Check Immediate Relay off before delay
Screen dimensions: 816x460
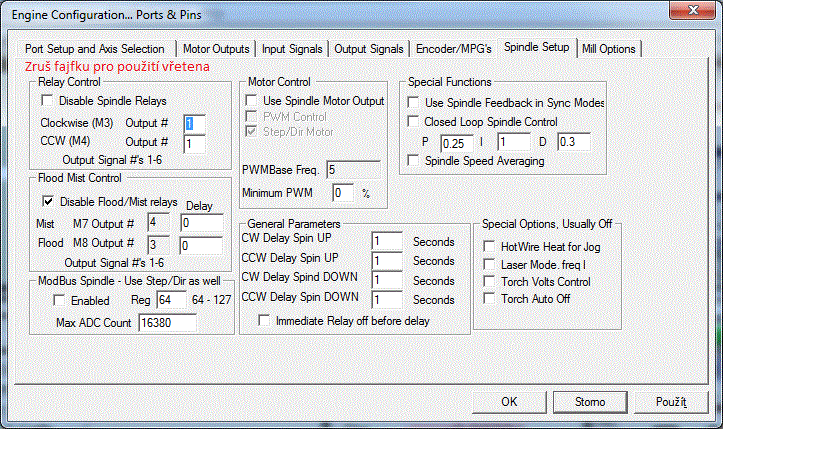tap(264, 321)
